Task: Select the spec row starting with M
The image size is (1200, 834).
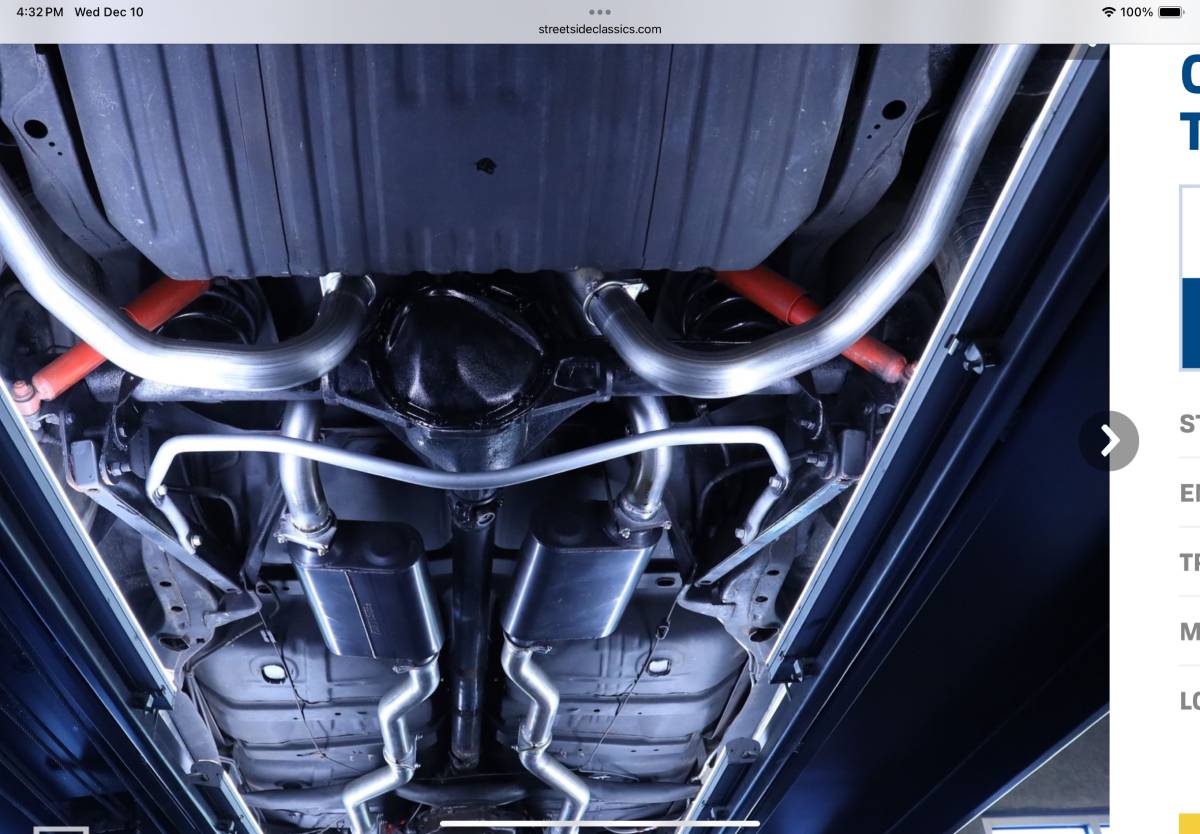Action: click(1189, 631)
